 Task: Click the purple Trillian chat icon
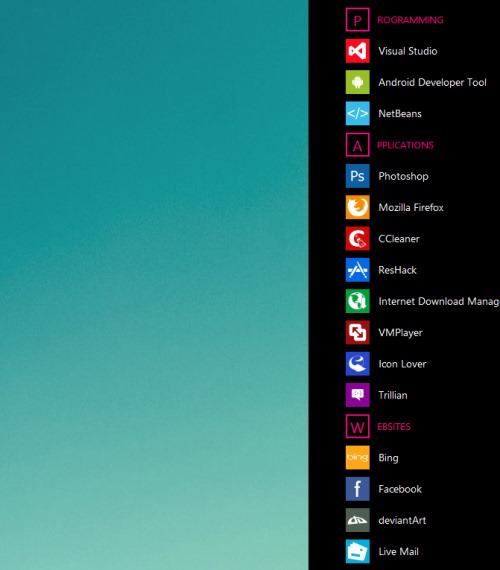click(357, 395)
